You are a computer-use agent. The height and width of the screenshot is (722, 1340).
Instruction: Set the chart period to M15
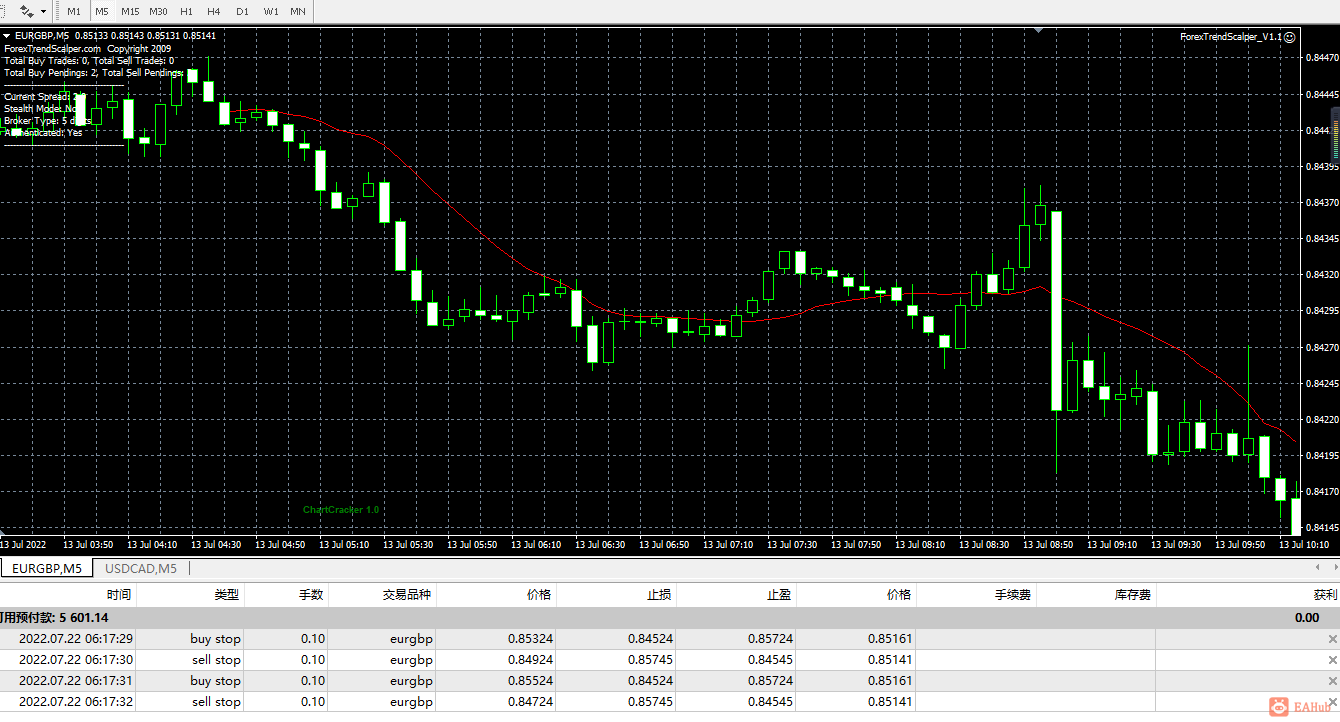click(130, 11)
